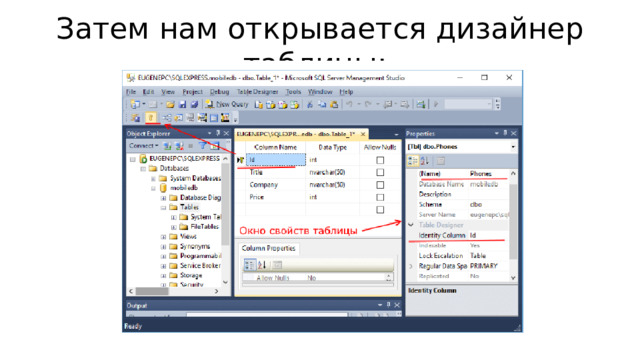Click the Manage Spatial Indexes icon

click(225, 118)
